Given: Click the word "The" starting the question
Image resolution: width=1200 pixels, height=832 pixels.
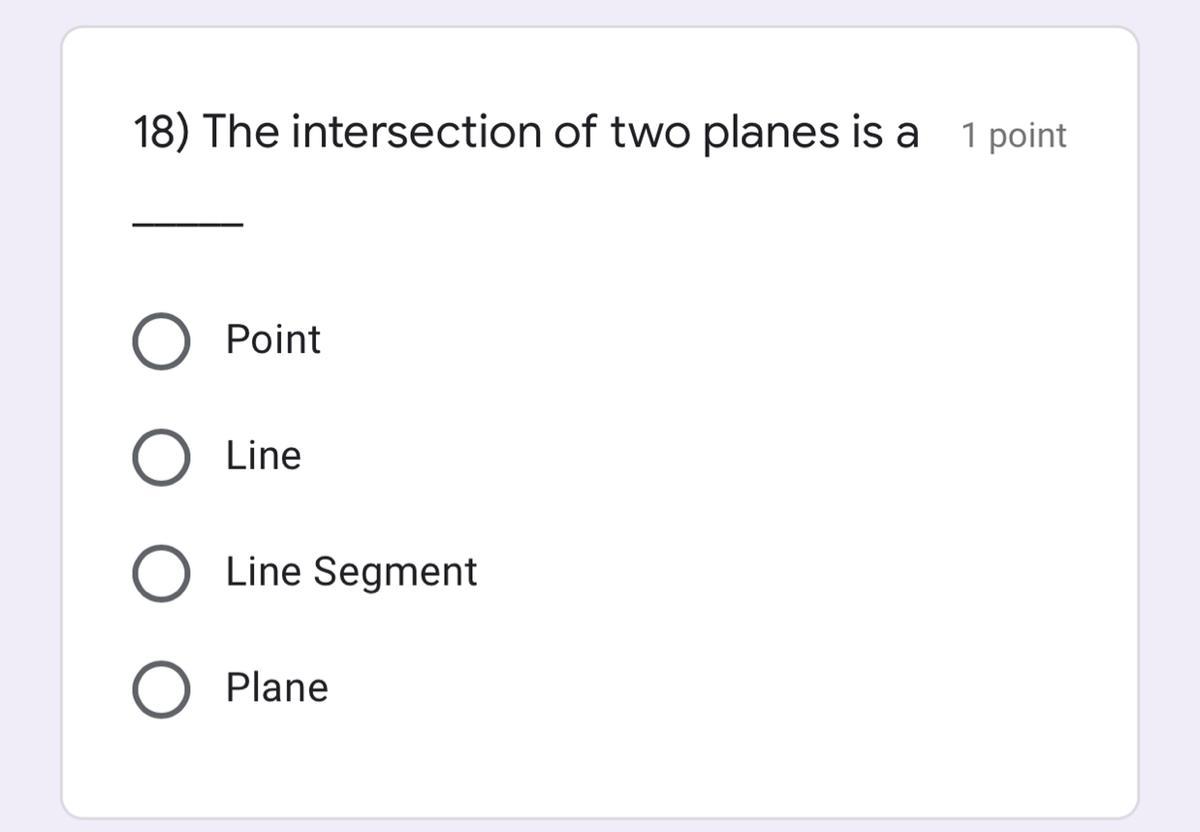Looking at the screenshot, I should click(x=241, y=133).
